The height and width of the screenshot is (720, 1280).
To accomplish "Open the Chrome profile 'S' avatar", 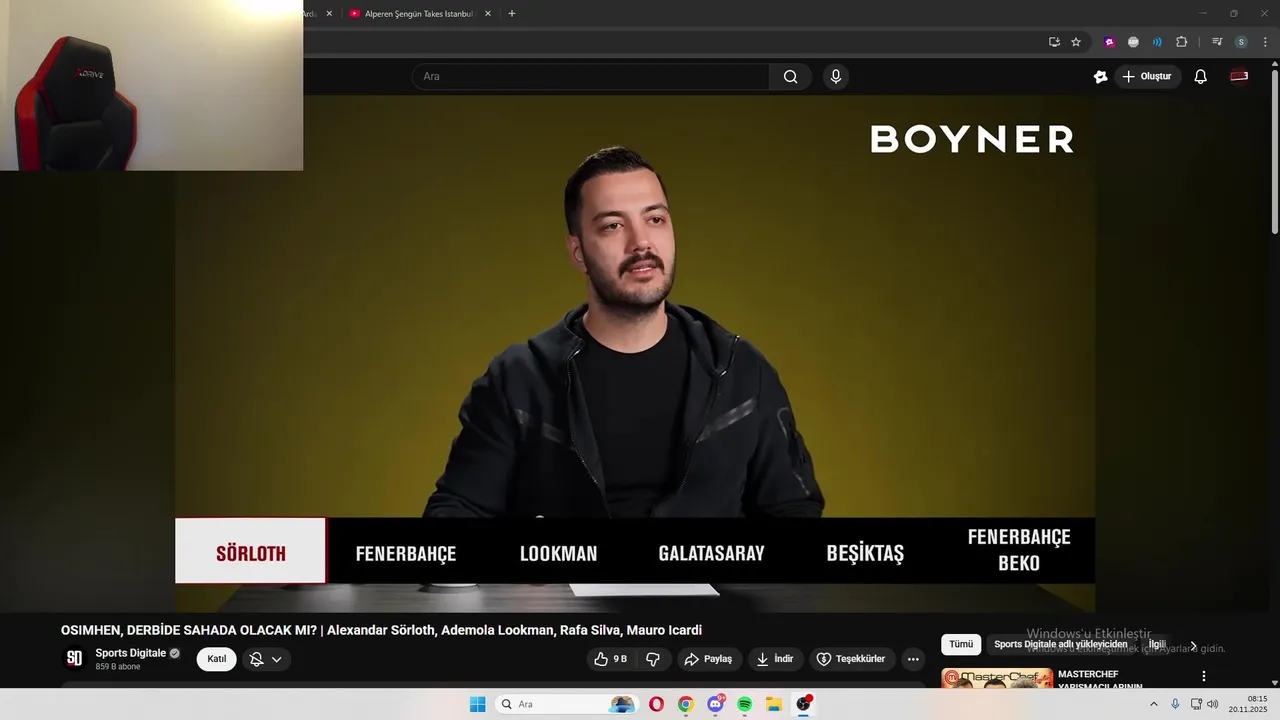I will [x=1241, y=42].
